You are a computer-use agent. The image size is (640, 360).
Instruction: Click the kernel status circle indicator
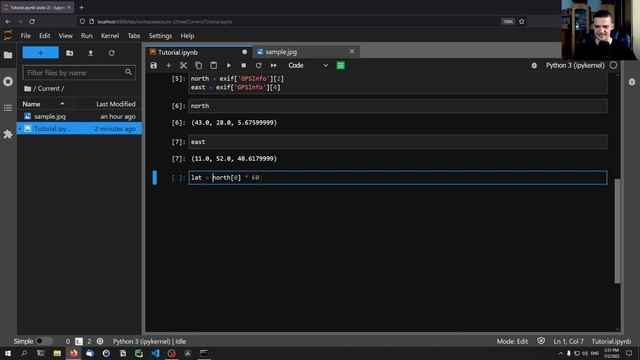pyautogui.click(x=613, y=65)
